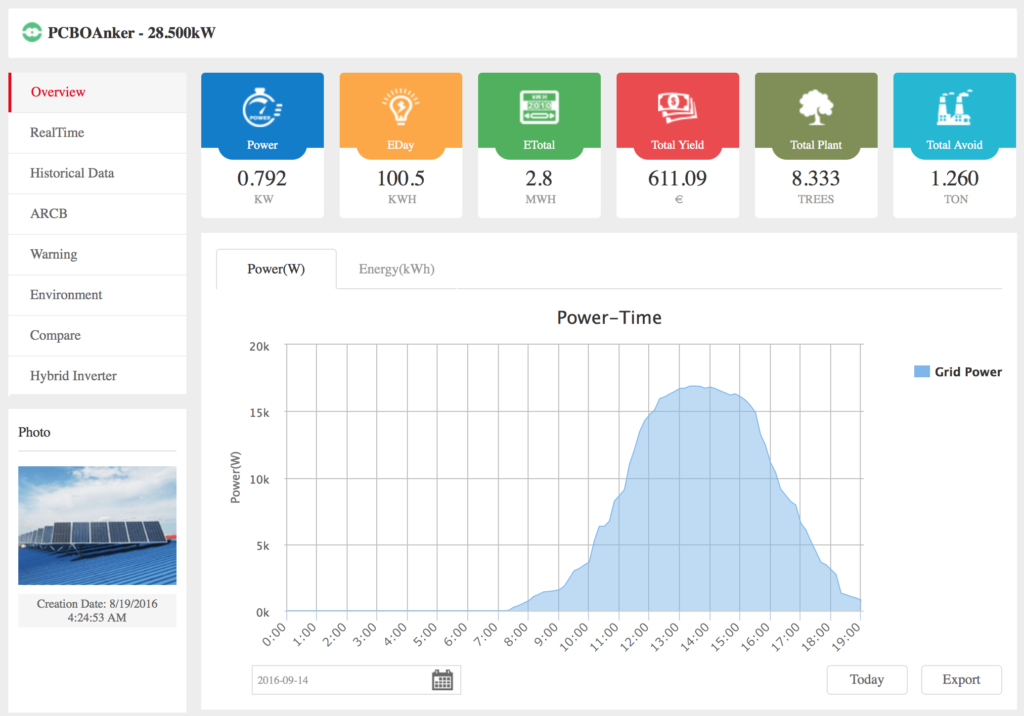Viewport: 1024px width, 716px height.
Task: Click the Power gauge icon
Action: (x=262, y=106)
